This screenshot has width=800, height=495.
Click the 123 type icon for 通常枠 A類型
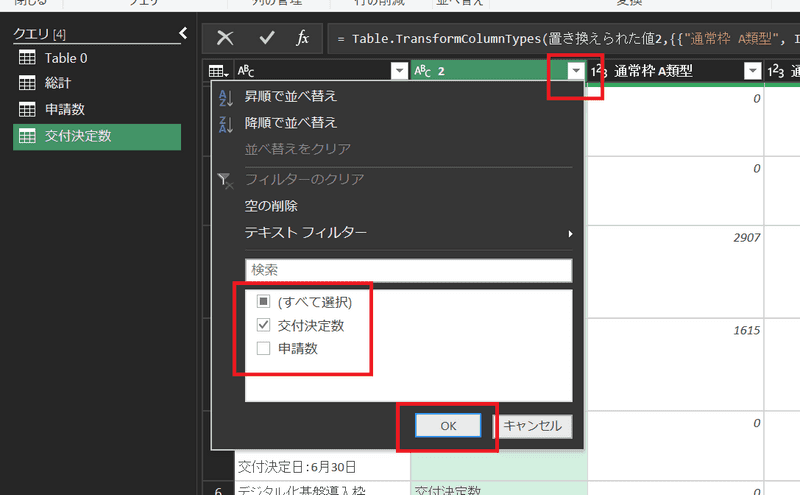600,71
